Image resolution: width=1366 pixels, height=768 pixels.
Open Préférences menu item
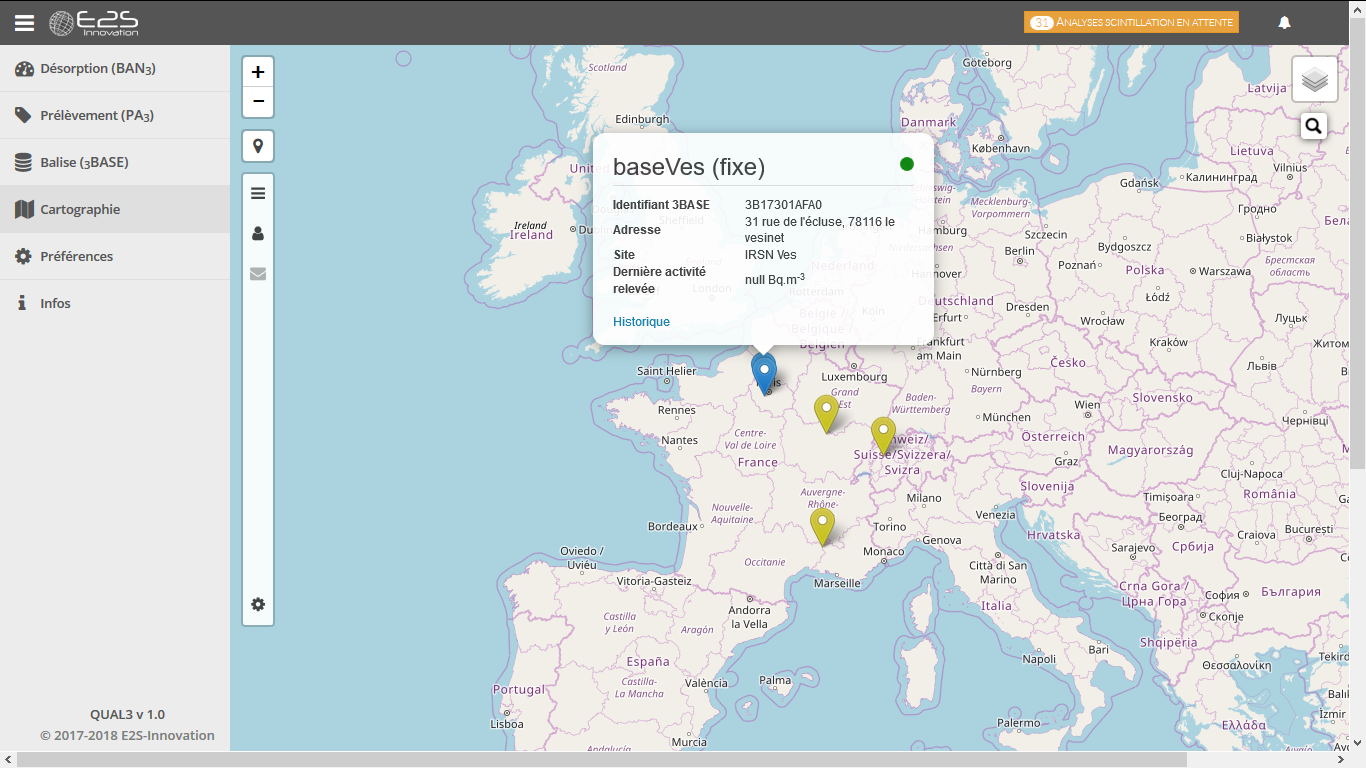coord(115,256)
